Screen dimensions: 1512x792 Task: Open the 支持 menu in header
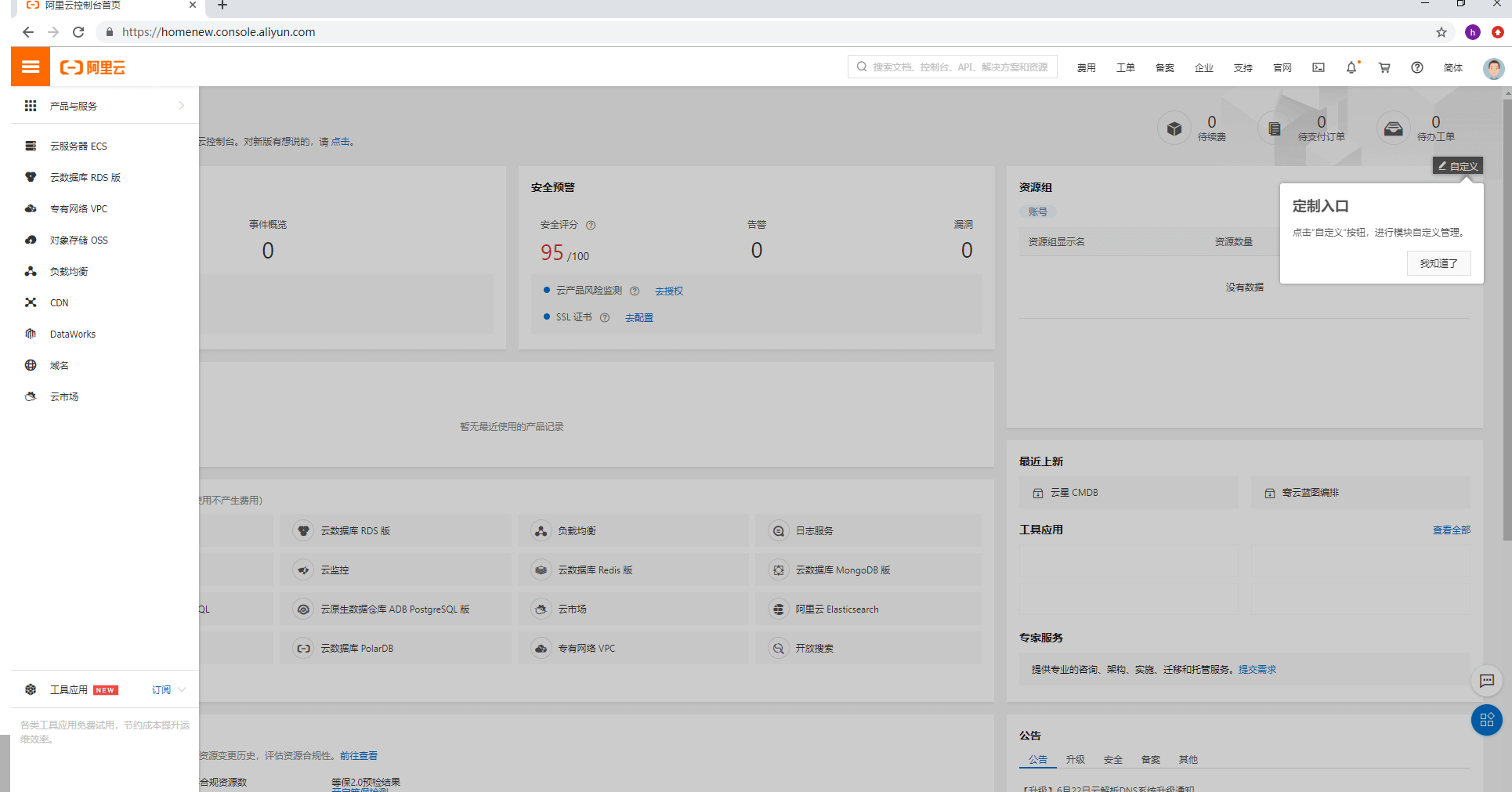1243,67
